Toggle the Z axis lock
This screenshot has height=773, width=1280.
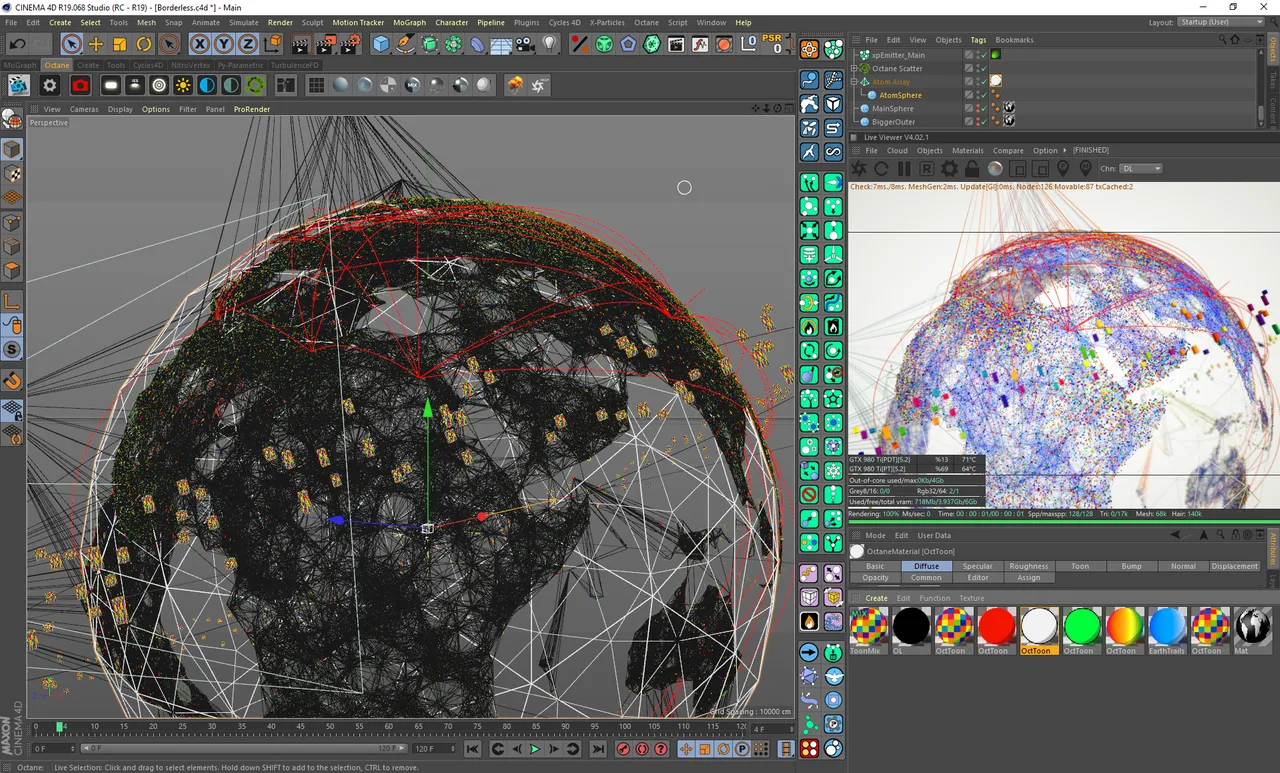pyautogui.click(x=247, y=44)
